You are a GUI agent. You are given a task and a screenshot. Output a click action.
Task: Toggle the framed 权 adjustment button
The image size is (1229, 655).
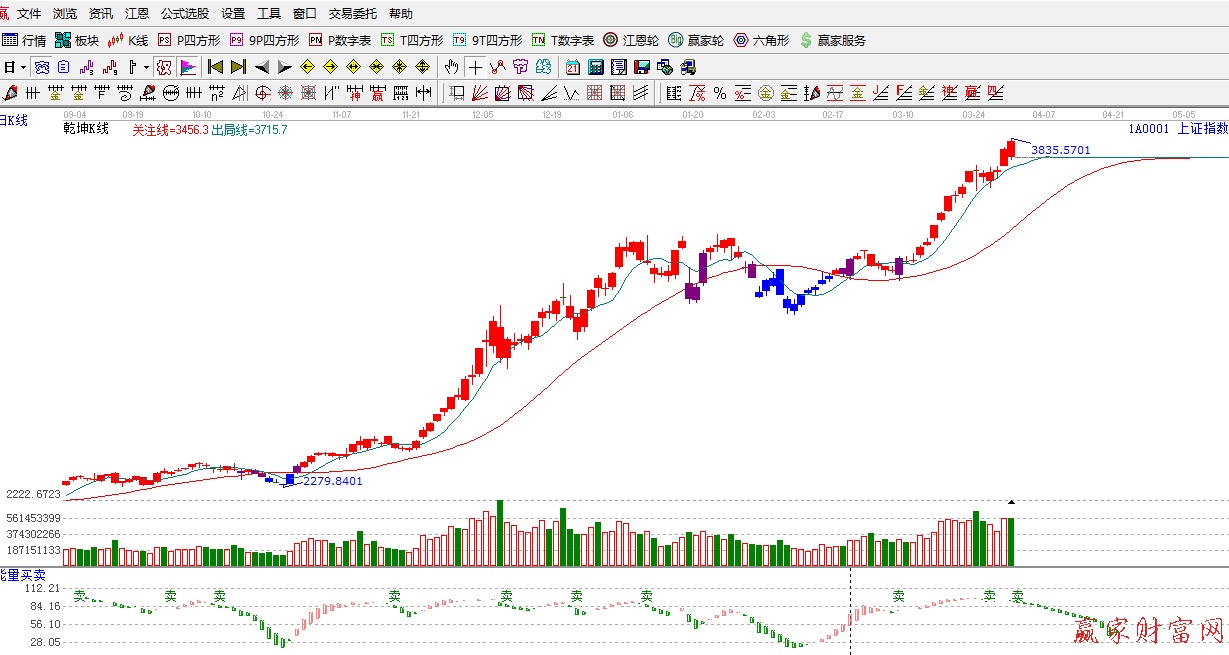coord(163,67)
